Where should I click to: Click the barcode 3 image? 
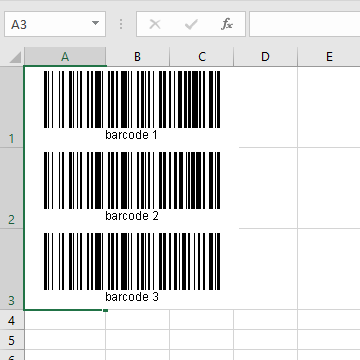click(132, 261)
